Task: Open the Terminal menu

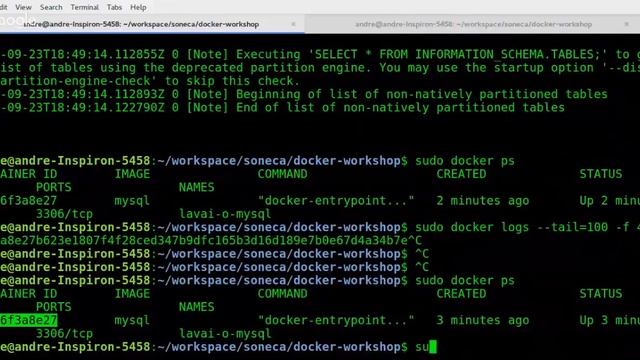Action: tap(84, 7)
